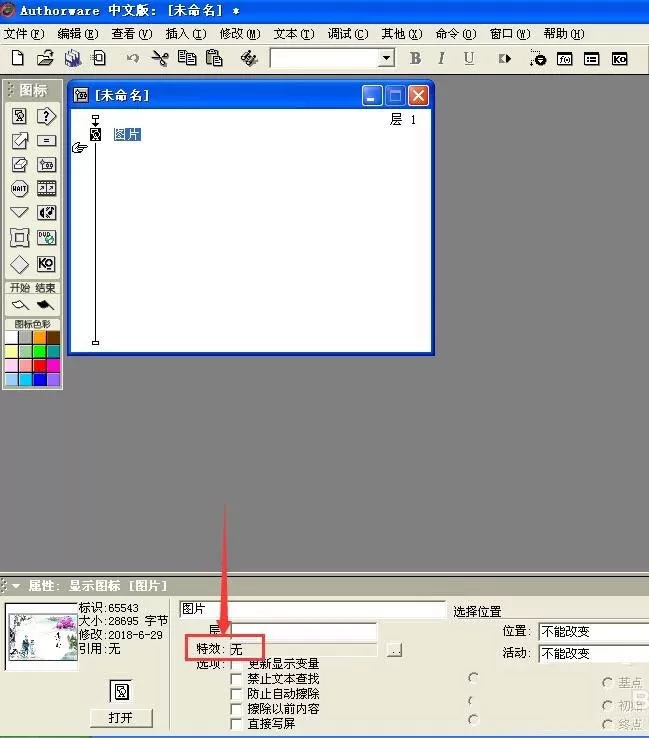Screen dimensions: 649x738
Task: Tick the 直接写屏 checkbox
Action: pyautogui.click(x=236, y=723)
